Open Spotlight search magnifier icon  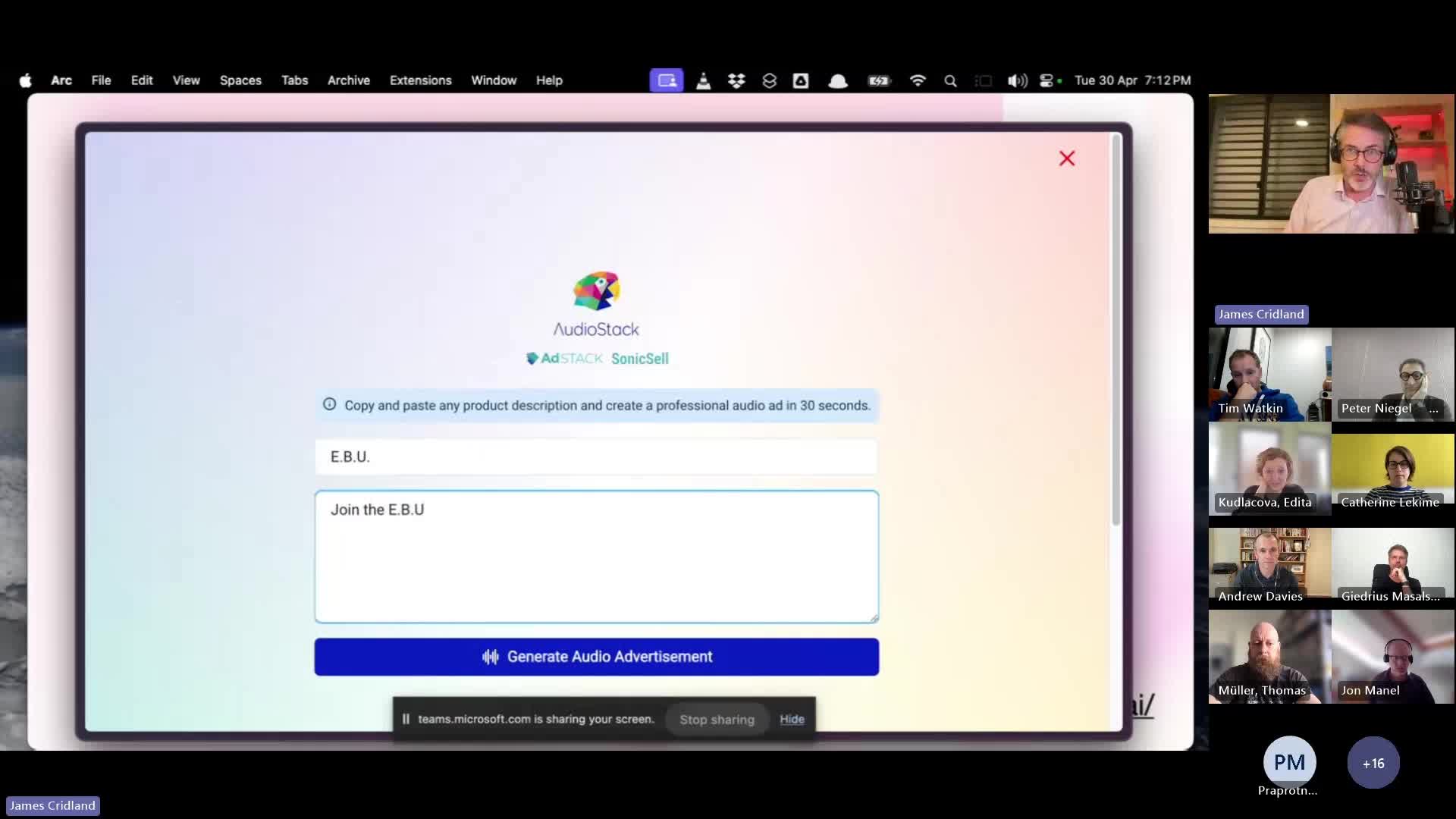click(950, 80)
